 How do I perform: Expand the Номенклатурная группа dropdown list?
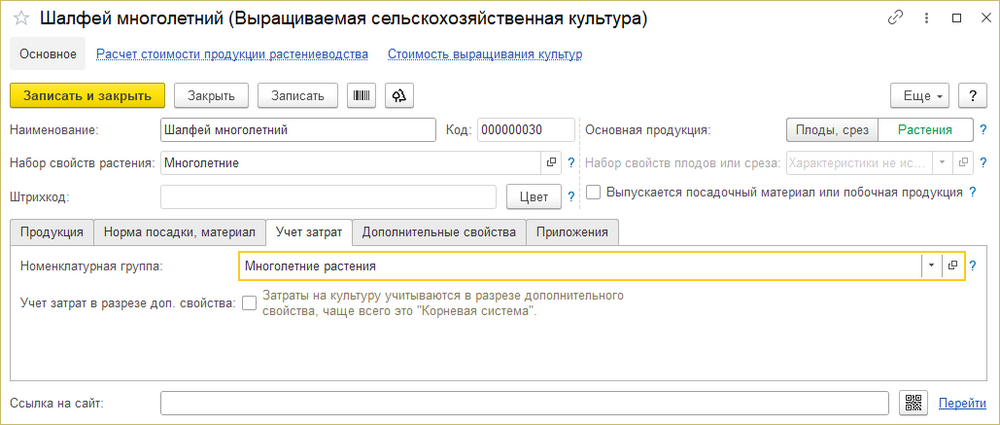tap(931, 266)
